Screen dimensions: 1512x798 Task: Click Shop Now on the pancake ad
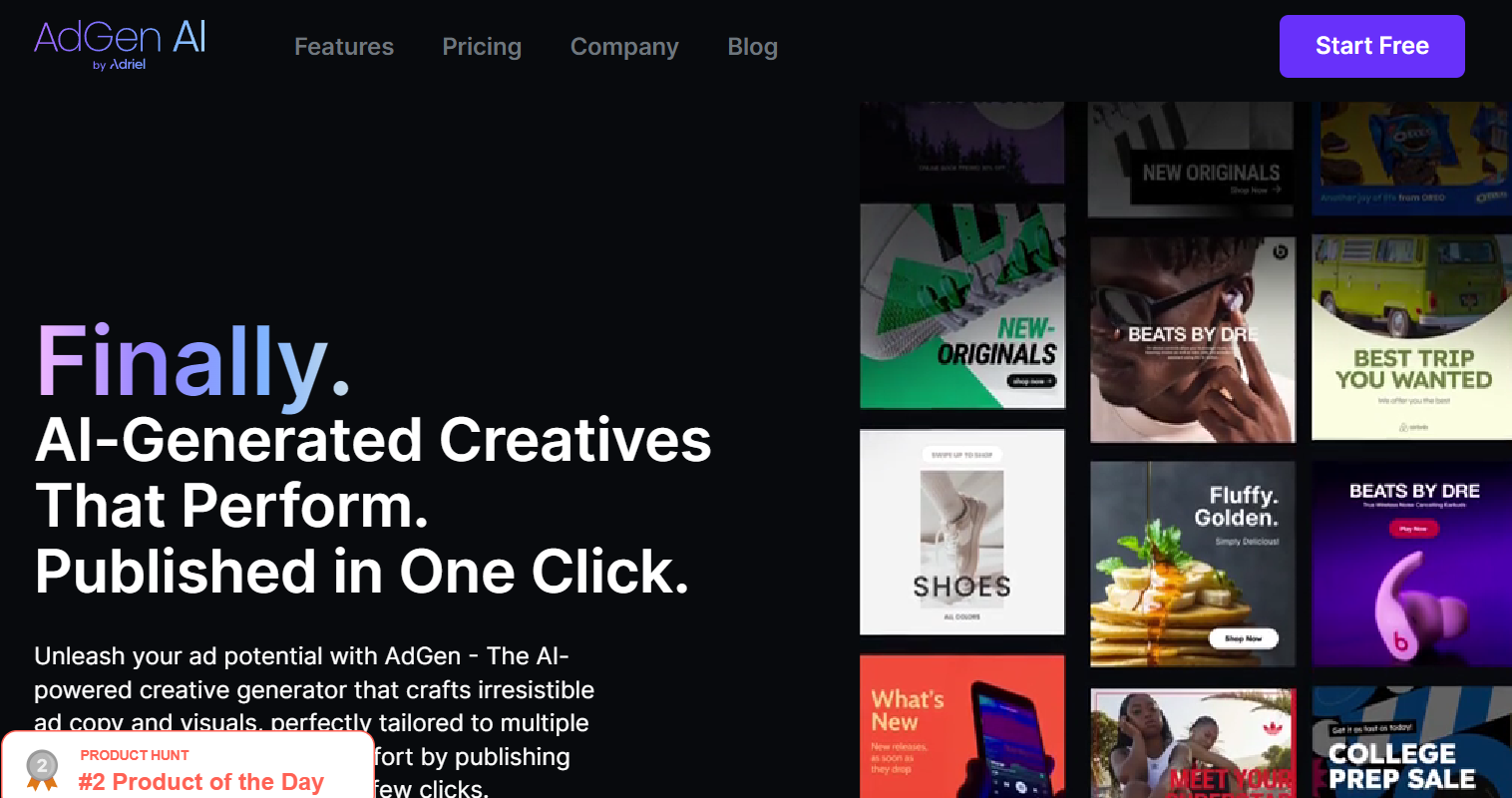click(x=1244, y=638)
